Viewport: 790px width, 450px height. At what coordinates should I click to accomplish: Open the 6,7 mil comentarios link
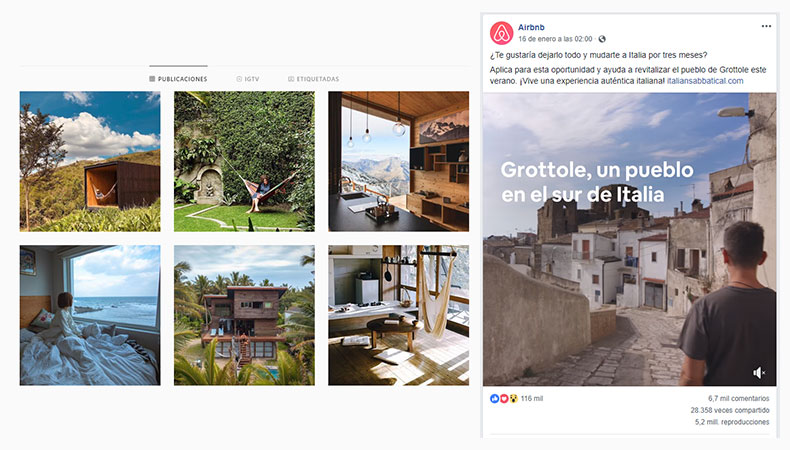(x=738, y=398)
